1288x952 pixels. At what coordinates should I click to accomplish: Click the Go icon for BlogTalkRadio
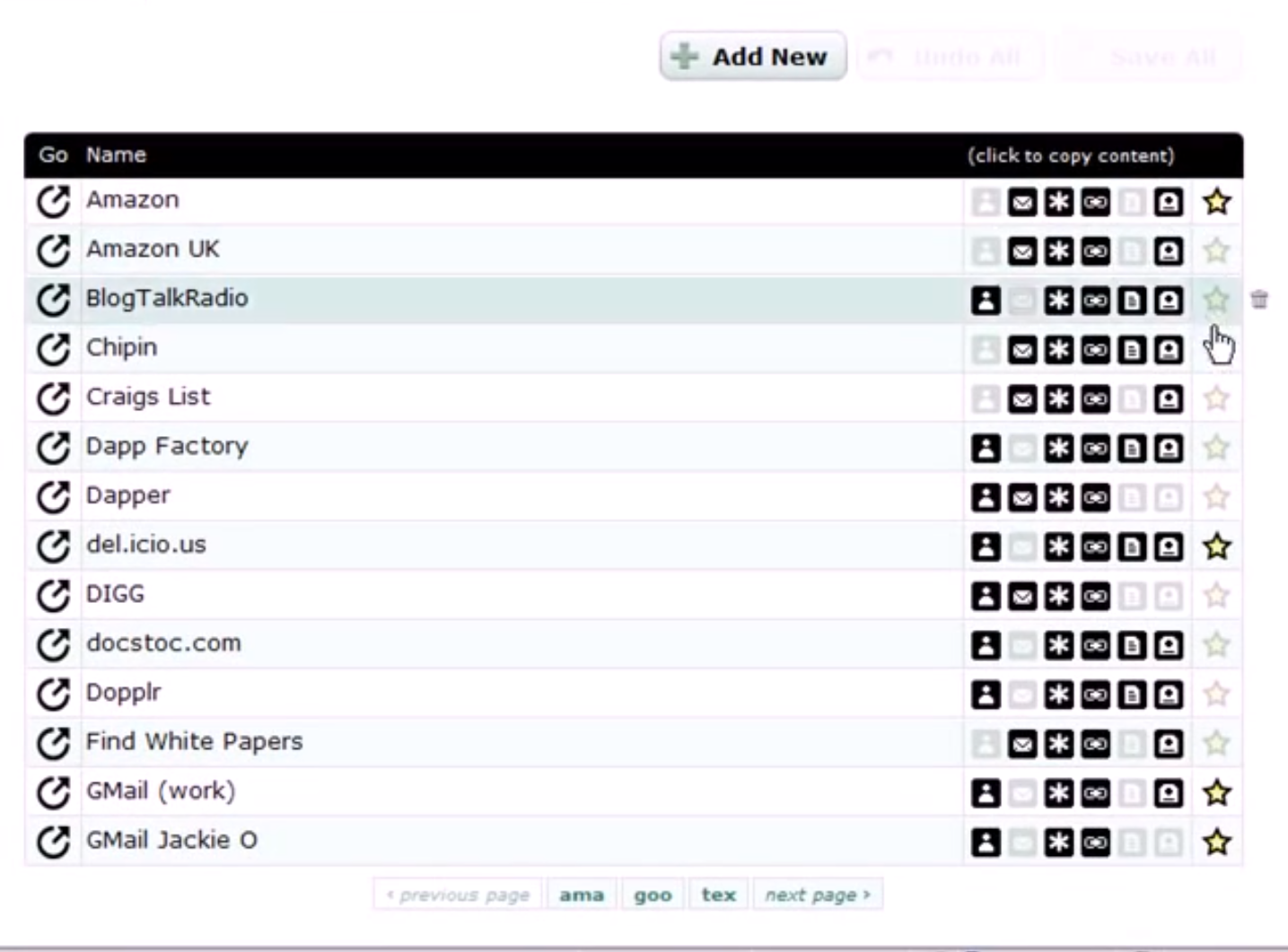point(53,301)
